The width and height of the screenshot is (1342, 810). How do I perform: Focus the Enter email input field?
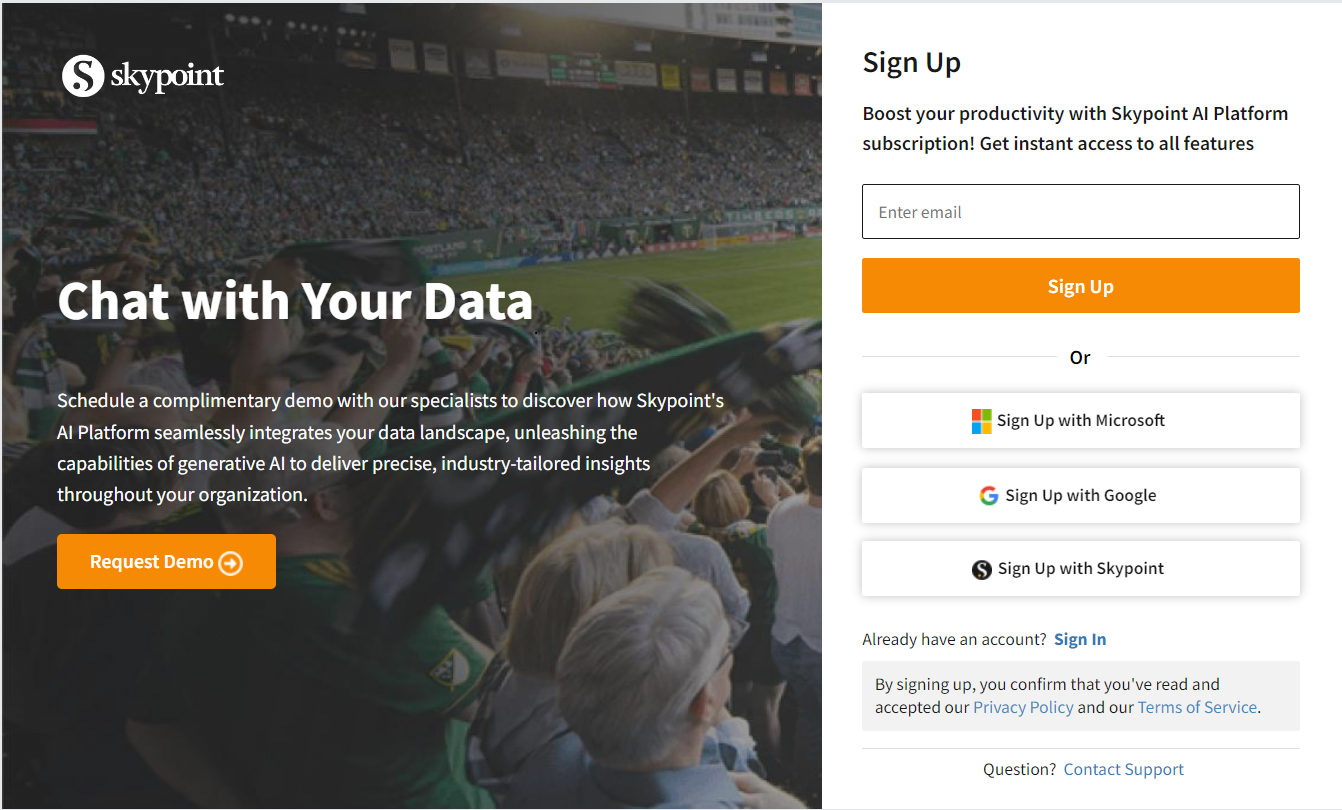1080,212
